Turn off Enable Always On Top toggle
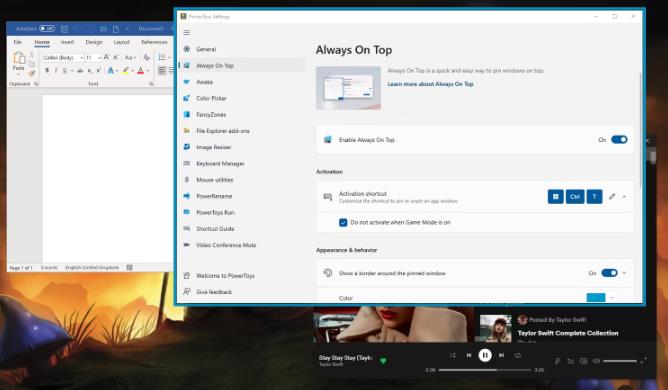This screenshot has width=668, height=390. tap(619, 139)
